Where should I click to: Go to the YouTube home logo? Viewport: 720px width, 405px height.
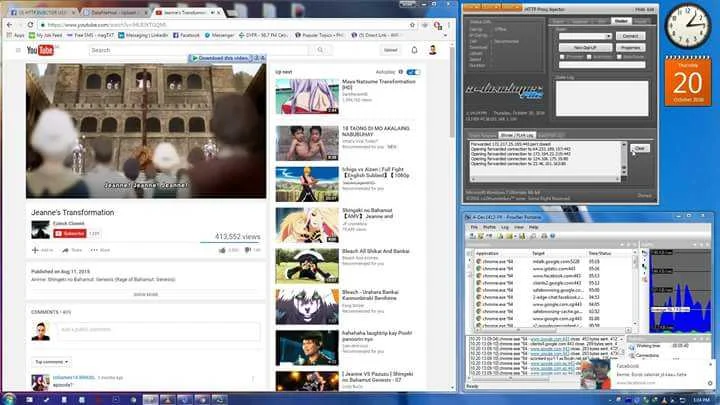click(x=40, y=50)
